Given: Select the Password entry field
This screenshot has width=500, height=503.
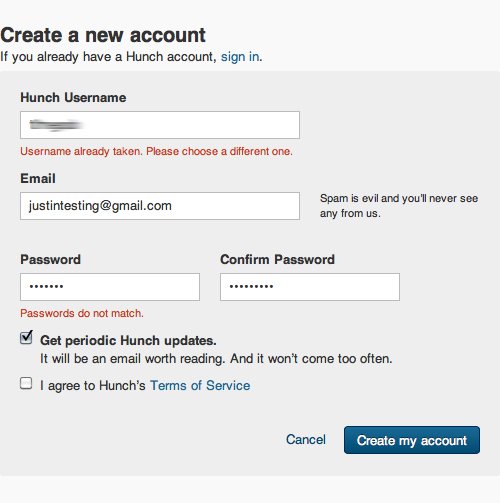Looking at the screenshot, I should (110, 287).
